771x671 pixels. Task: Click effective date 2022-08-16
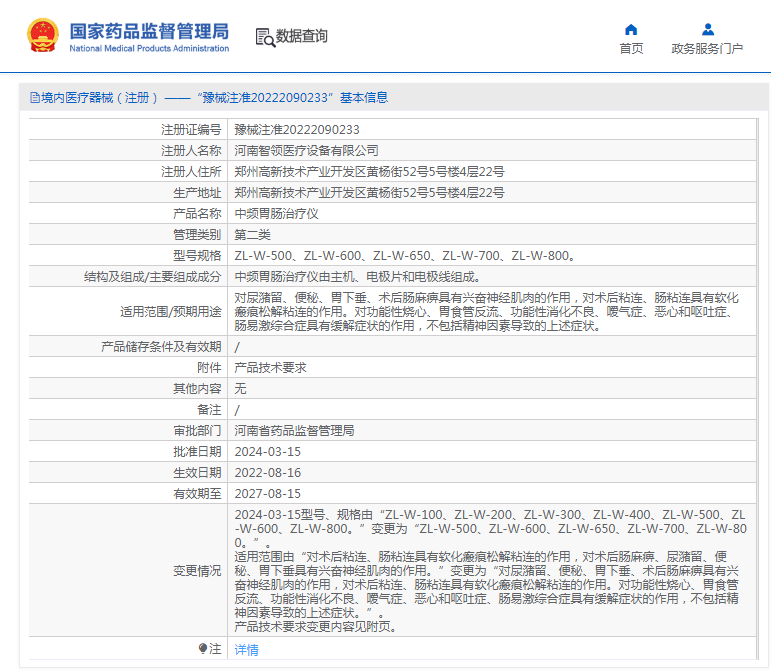pos(267,473)
